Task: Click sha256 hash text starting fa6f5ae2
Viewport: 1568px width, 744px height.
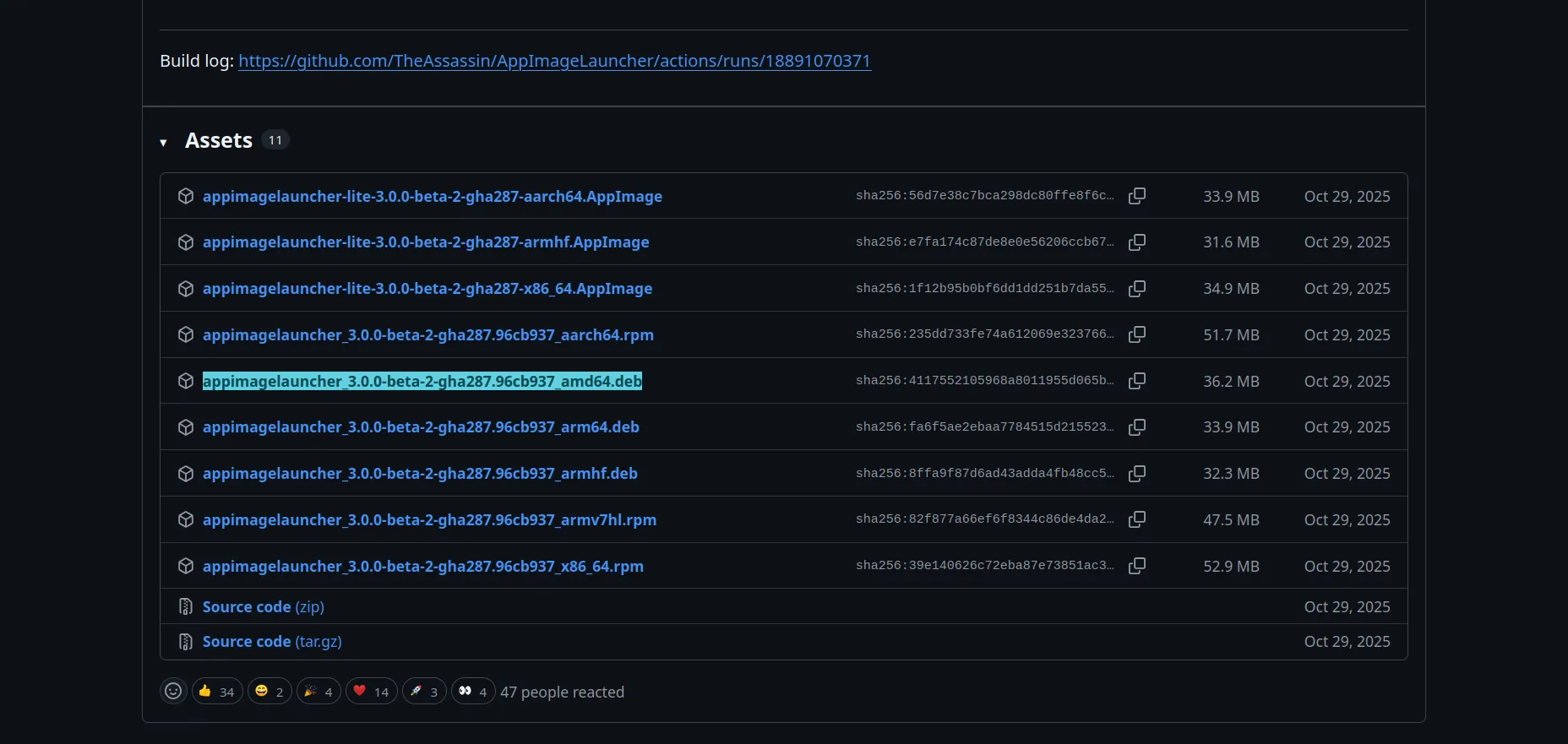Action: coord(984,427)
